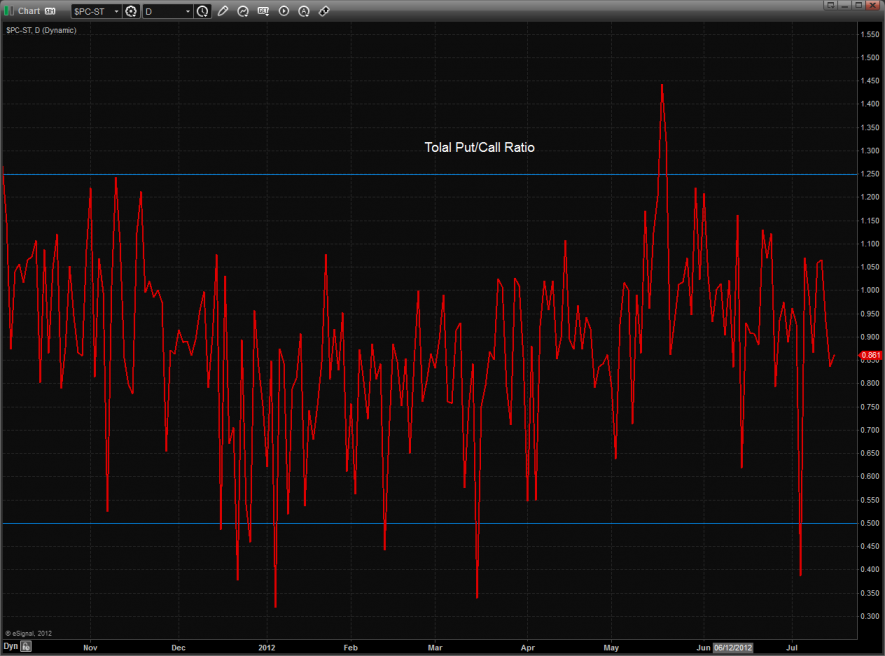Select the pencil drawing tool

[223, 11]
